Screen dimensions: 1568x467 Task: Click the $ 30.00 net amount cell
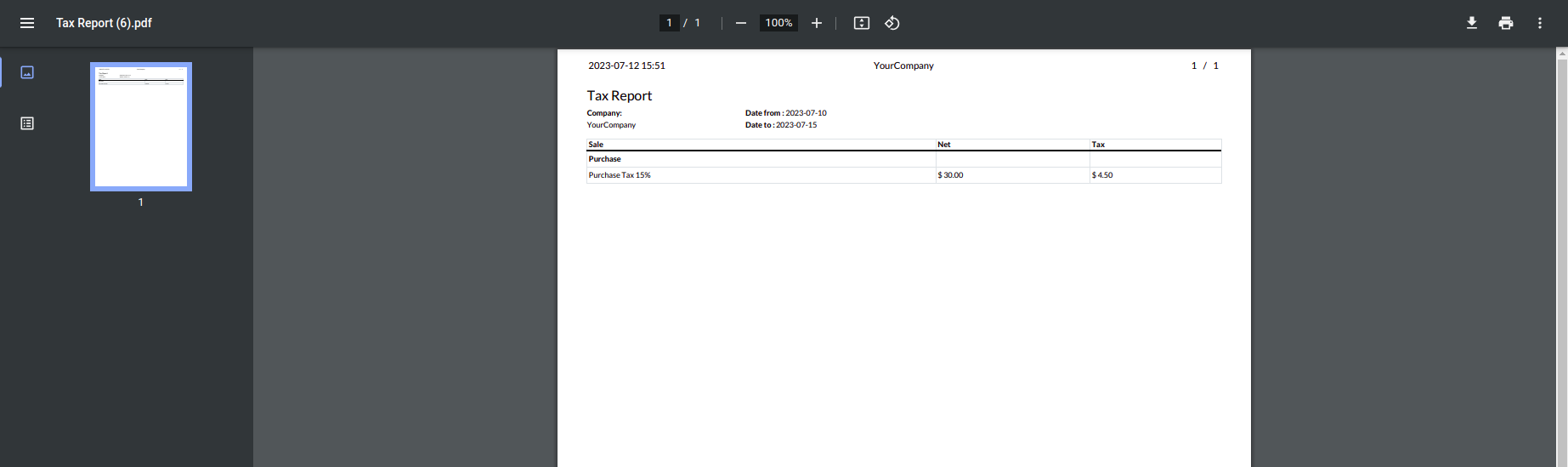coord(1013,175)
